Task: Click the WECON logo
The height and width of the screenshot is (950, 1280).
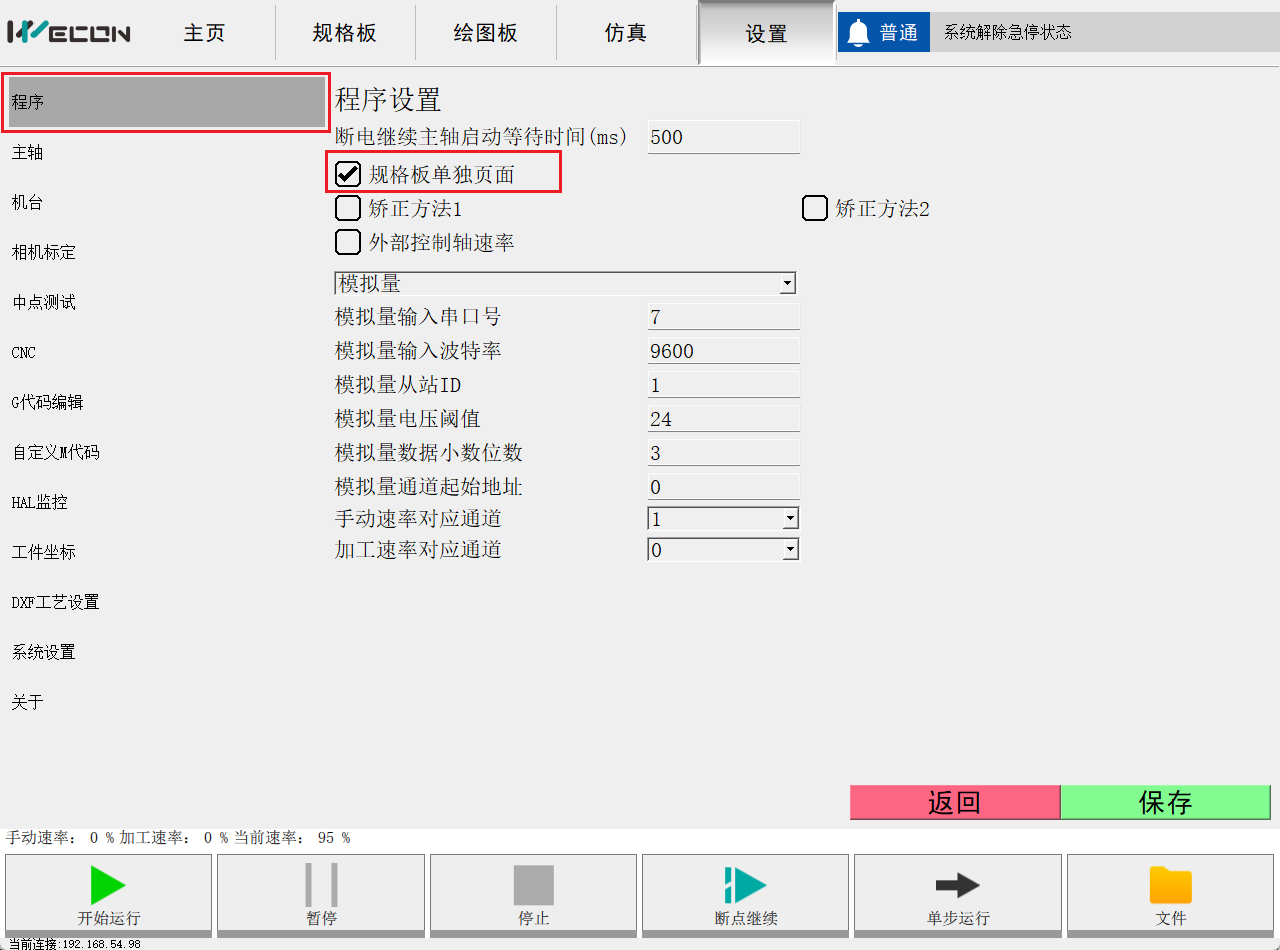Action: [69, 33]
